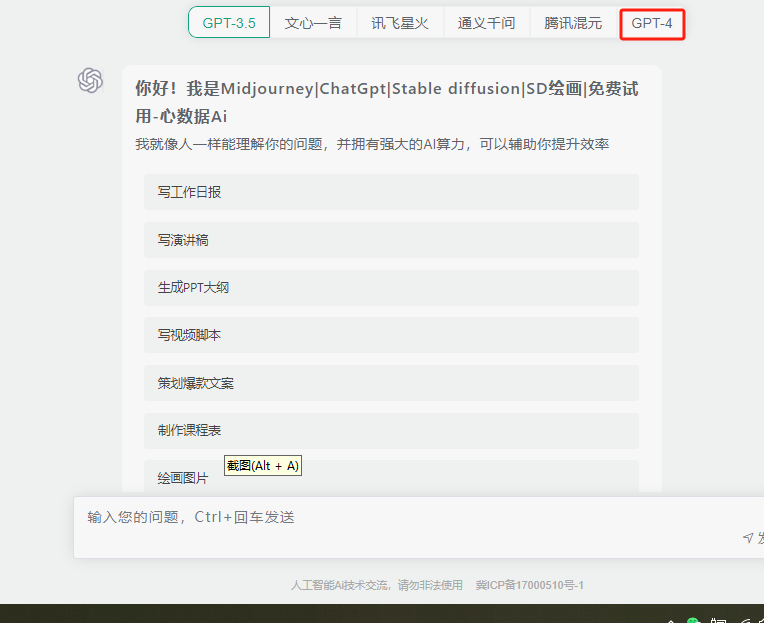This screenshot has height=623, width=764.
Task: Select the 文心一言 model tab
Action: tap(313, 22)
